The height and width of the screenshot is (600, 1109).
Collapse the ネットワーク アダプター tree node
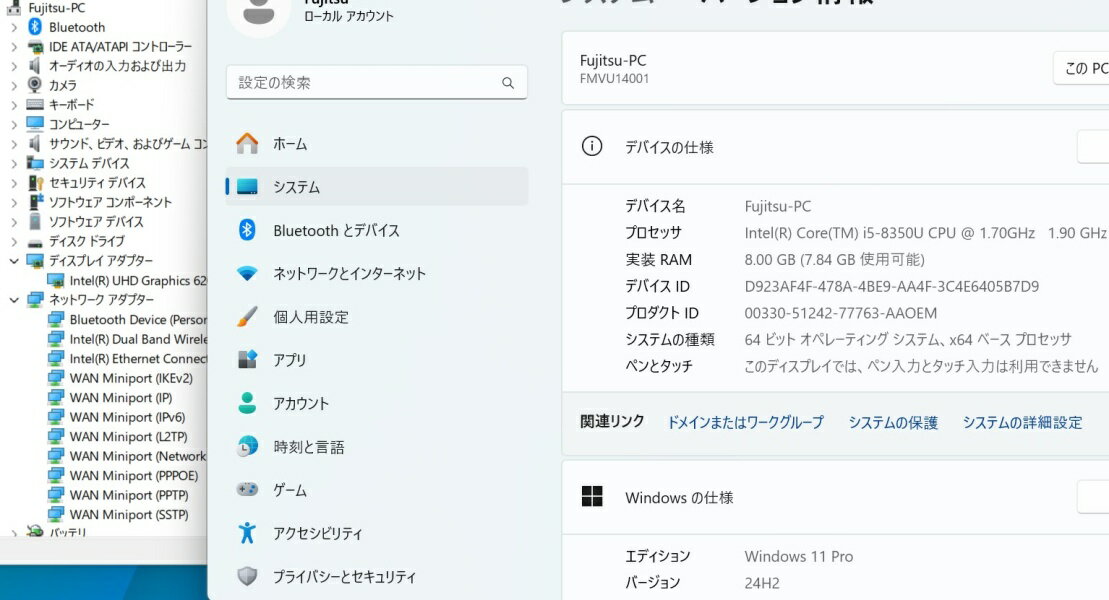13,300
